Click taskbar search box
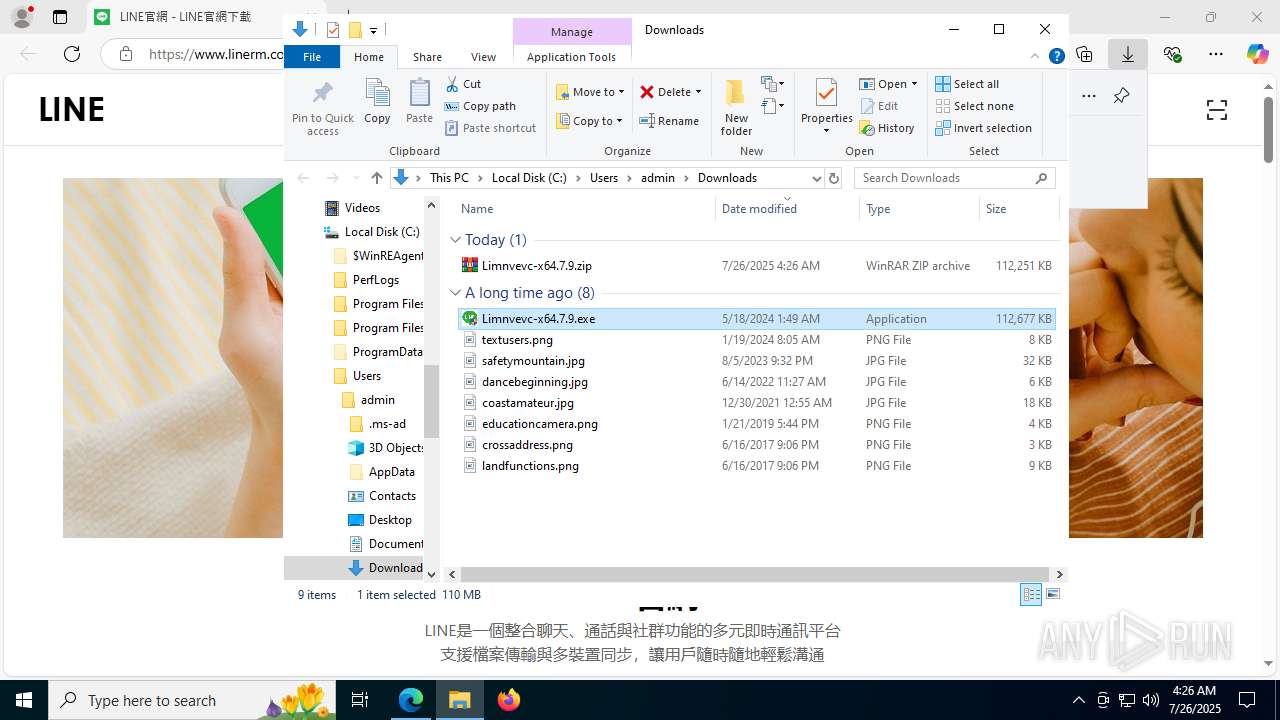 coord(190,700)
